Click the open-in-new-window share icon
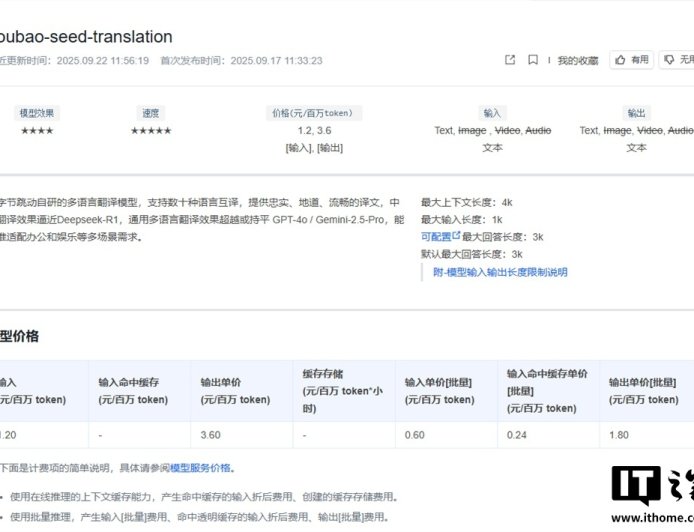This screenshot has width=694, height=532. (x=510, y=60)
